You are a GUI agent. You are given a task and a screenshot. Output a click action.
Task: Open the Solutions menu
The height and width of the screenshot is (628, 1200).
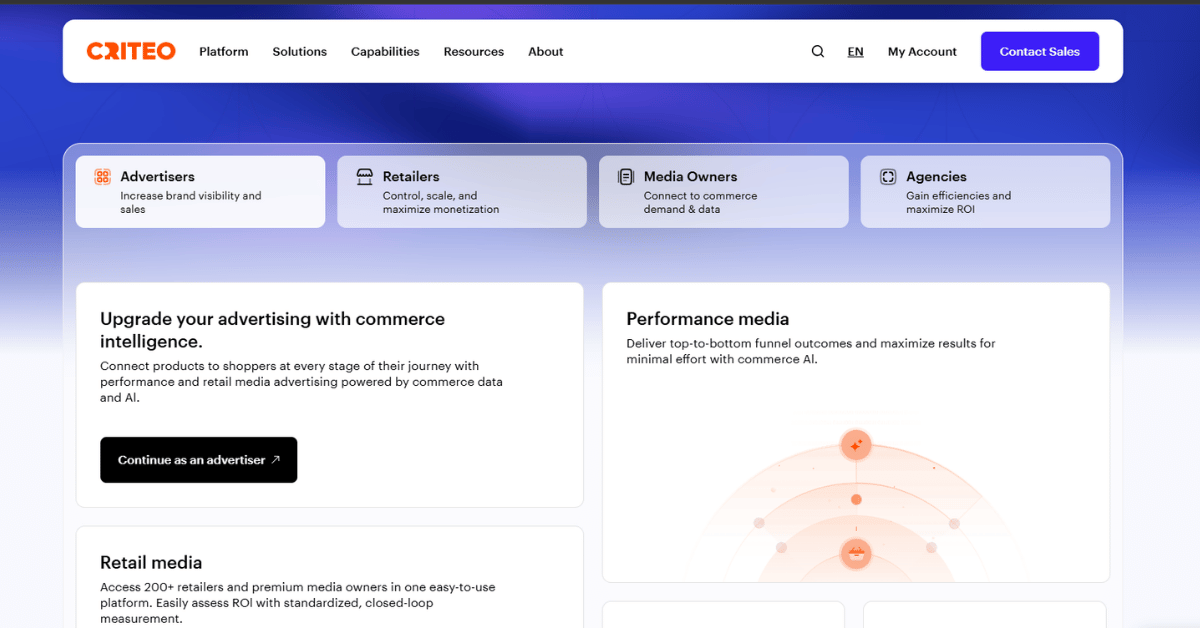click(x=300, y=51)
